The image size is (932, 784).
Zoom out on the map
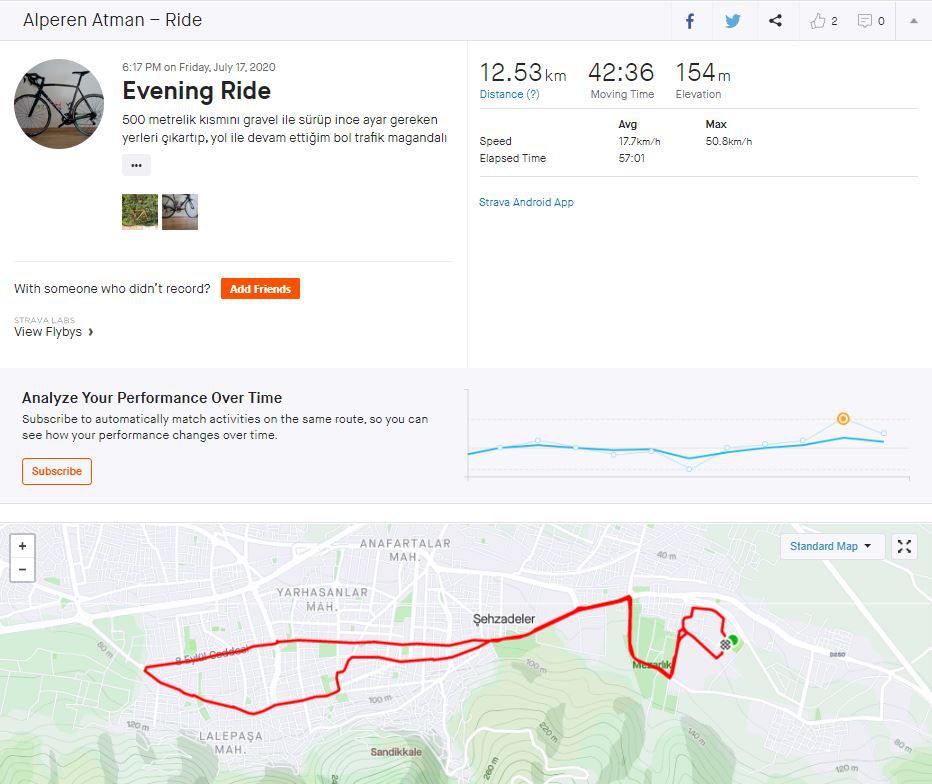22,570
